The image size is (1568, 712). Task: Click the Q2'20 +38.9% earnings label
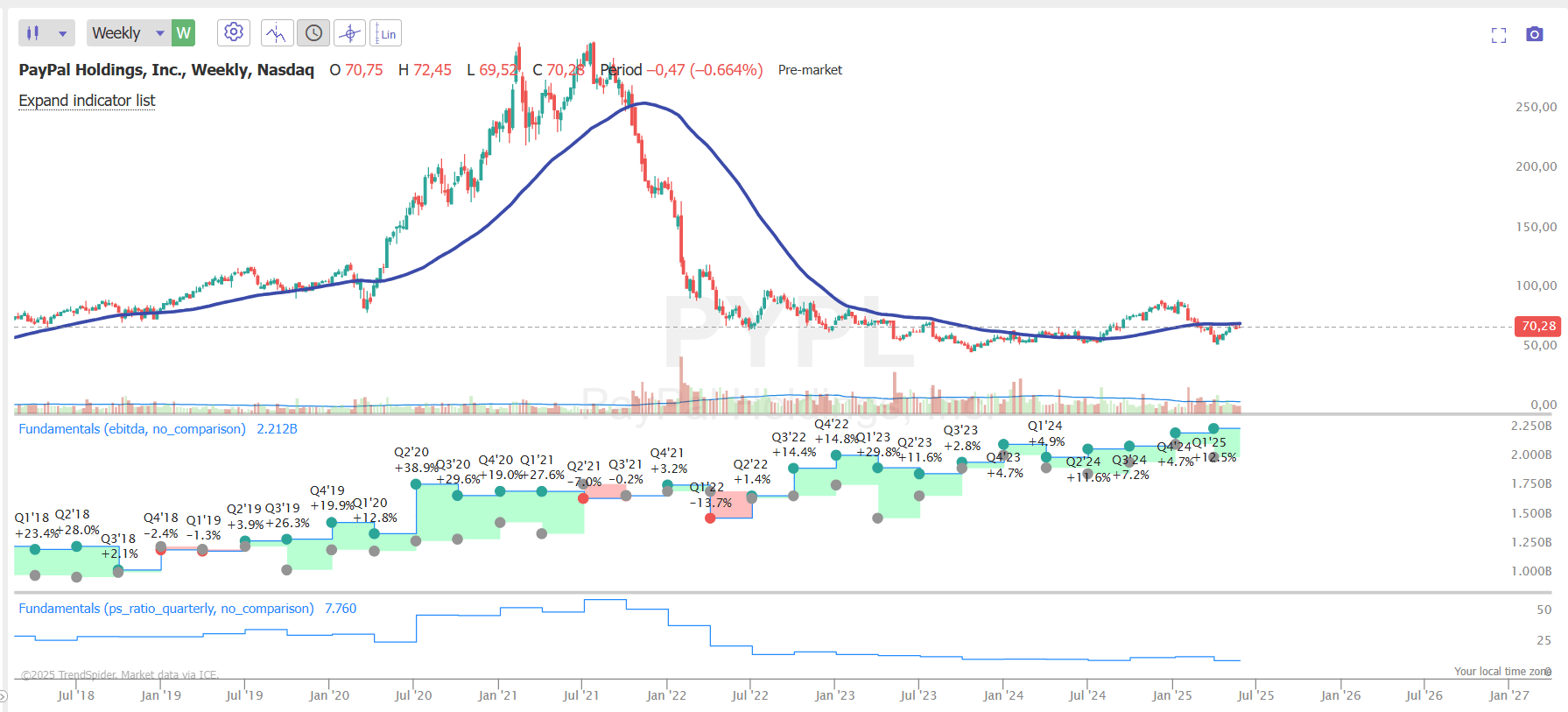[x=416, y=460]
